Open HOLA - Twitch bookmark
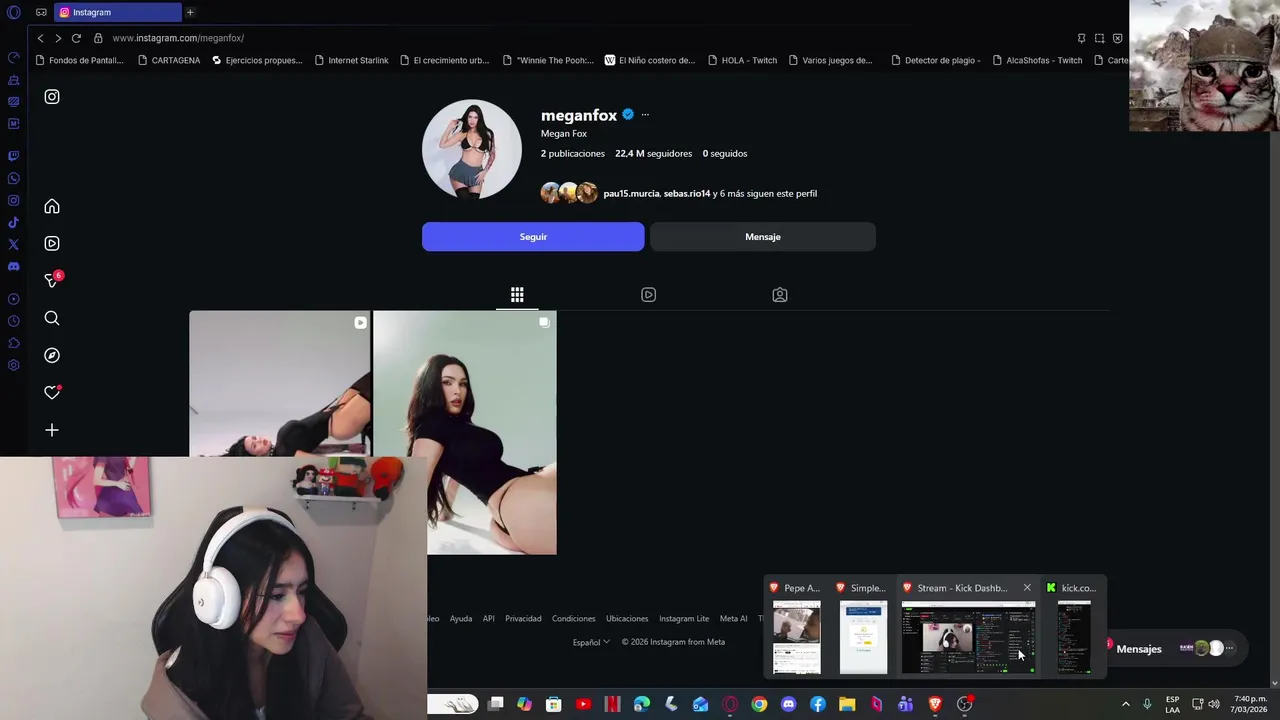 [742, 60]
